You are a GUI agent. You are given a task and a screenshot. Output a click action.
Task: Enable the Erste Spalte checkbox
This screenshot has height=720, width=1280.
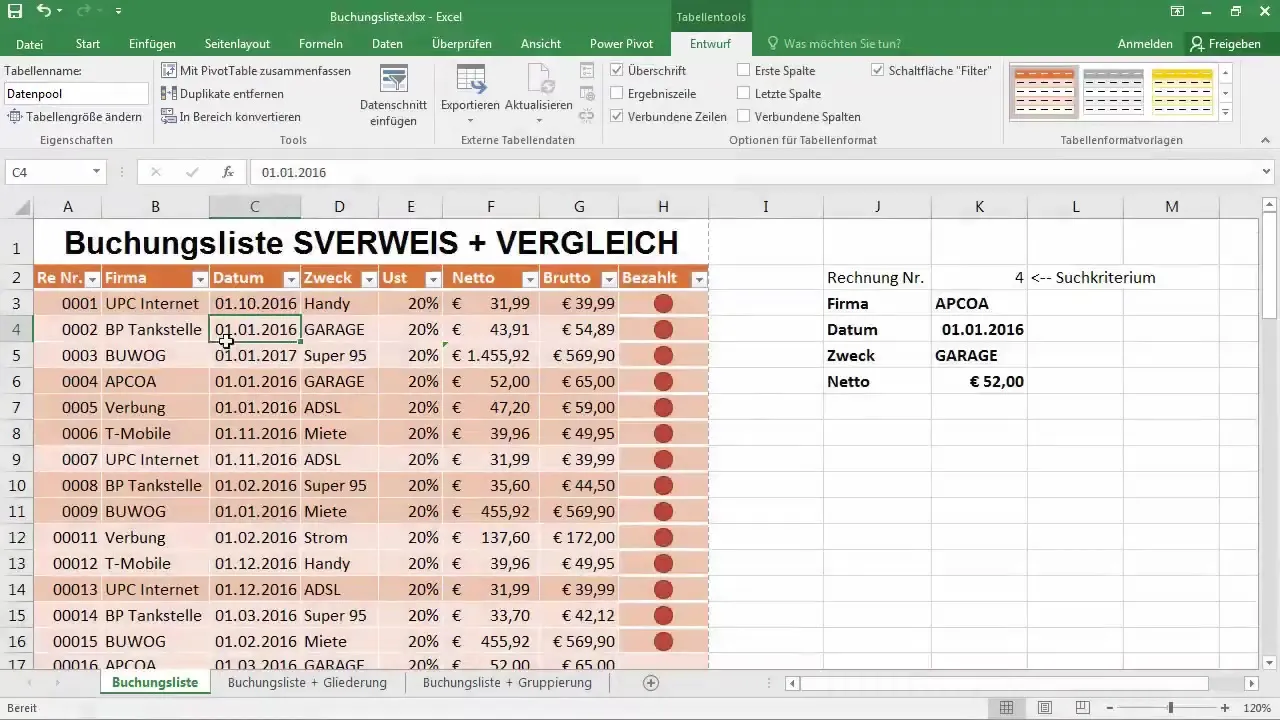pyautogui.click(x=744, y=71)
